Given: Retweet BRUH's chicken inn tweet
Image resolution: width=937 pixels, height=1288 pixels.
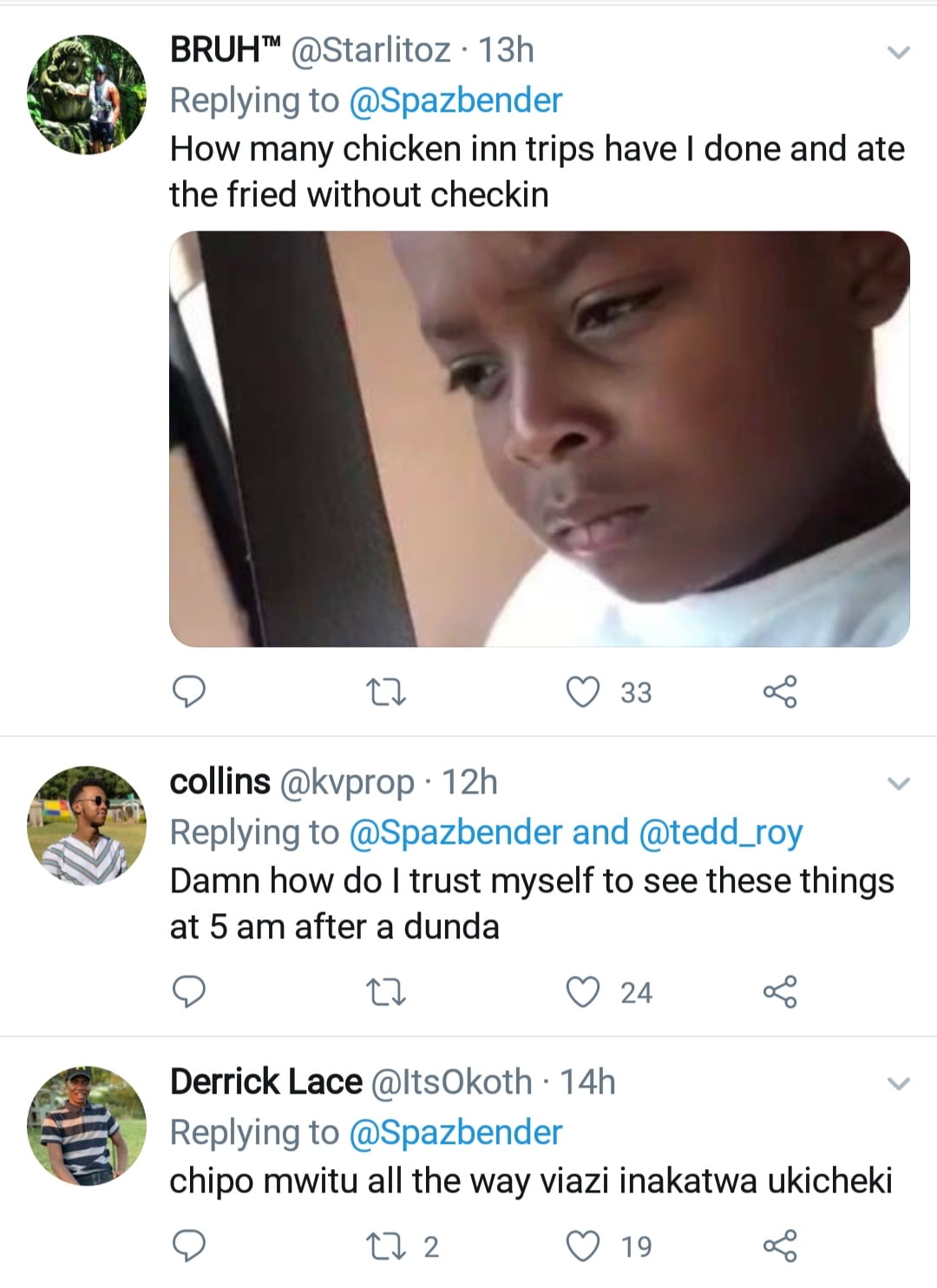Looking at the screenshot, I should coord(386,692).
